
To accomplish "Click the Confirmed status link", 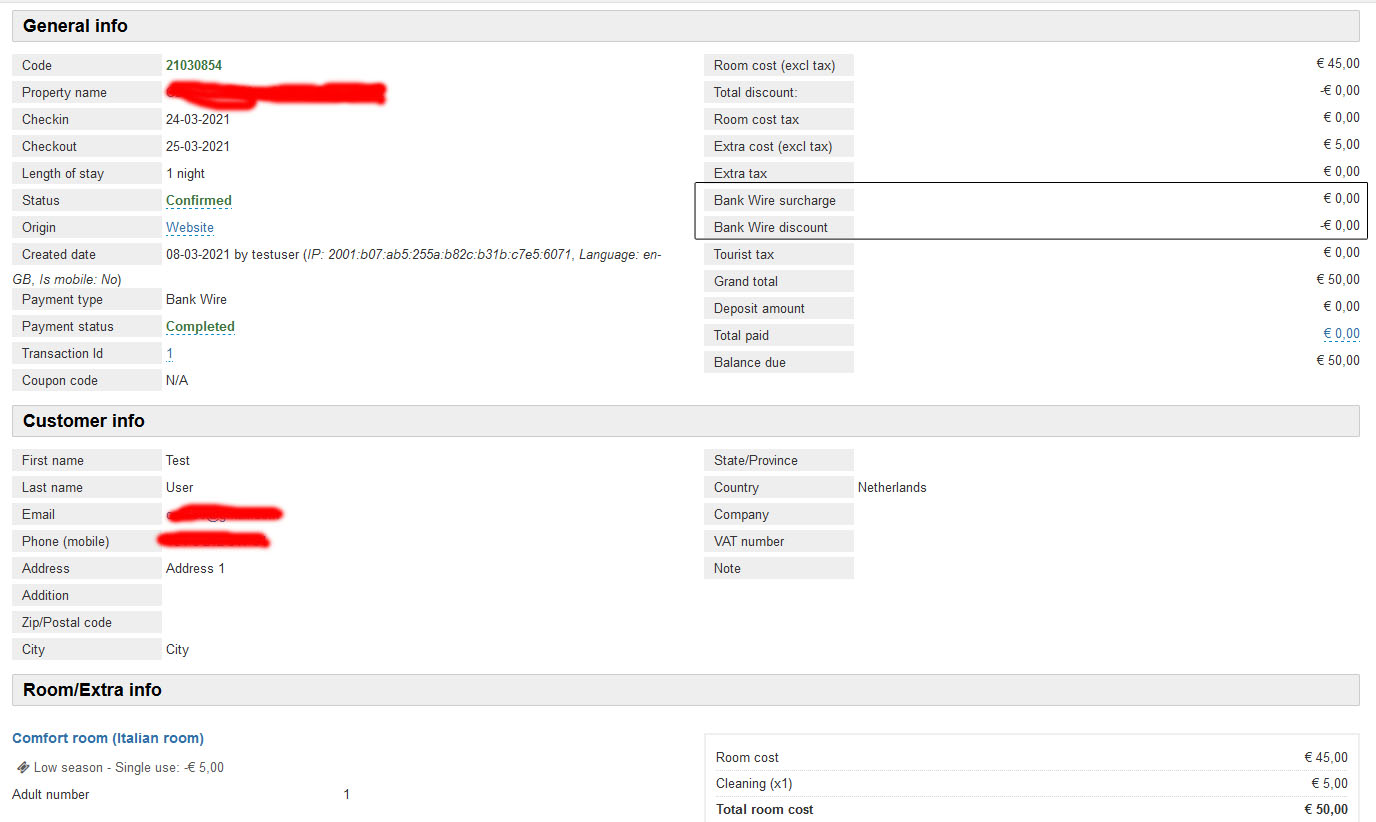I will click(198, 200).
